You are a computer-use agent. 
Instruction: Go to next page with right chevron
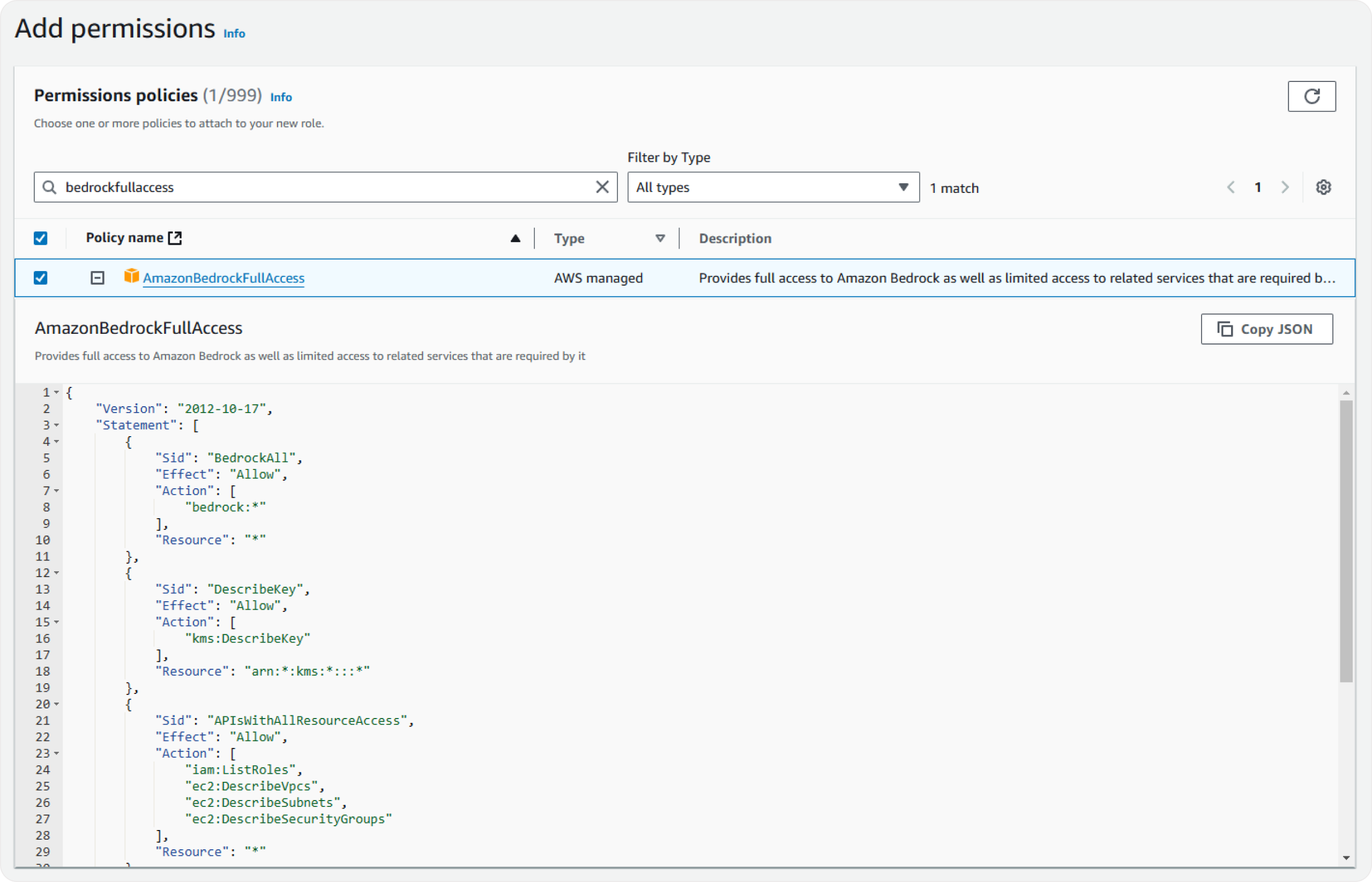click(1285, 188)
